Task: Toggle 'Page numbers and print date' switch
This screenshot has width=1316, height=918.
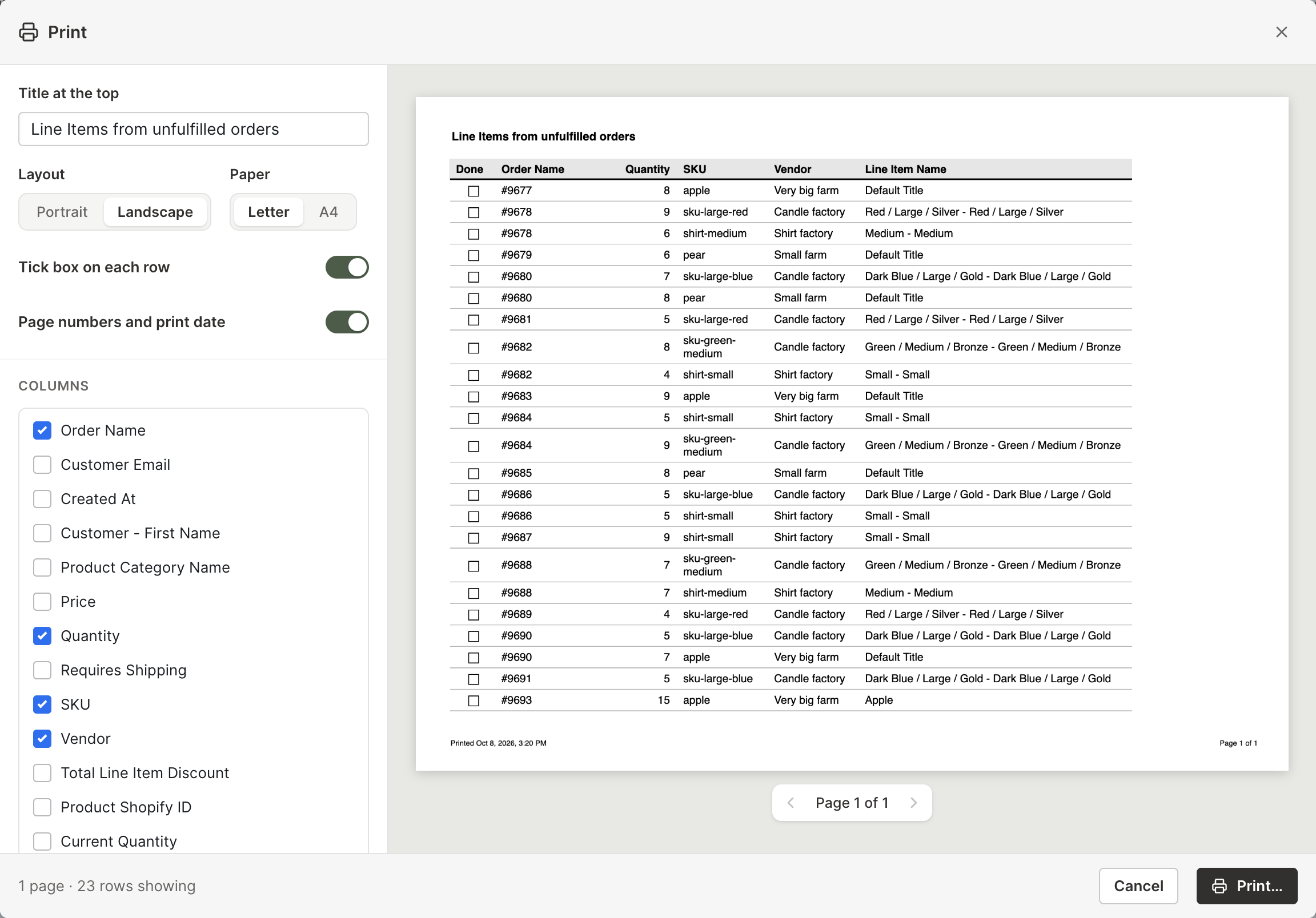Action: 347,322
